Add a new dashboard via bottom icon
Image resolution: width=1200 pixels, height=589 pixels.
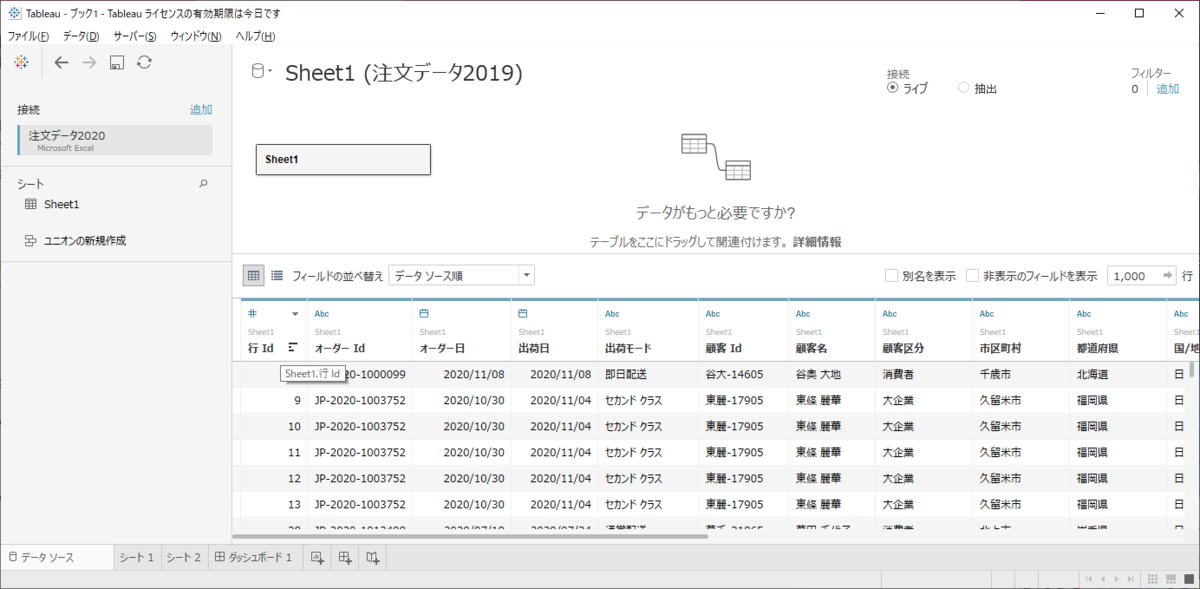point(344,557)
